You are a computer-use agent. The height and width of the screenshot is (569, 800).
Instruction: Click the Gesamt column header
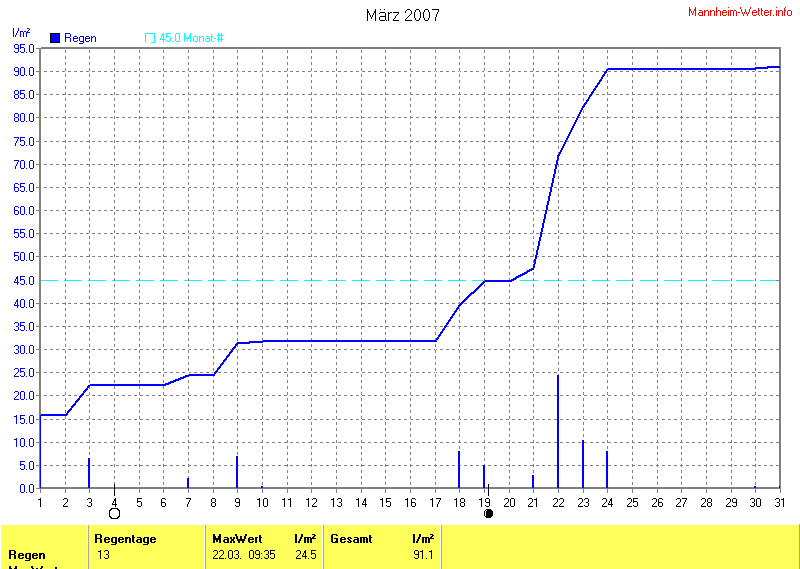coord(351,539)
